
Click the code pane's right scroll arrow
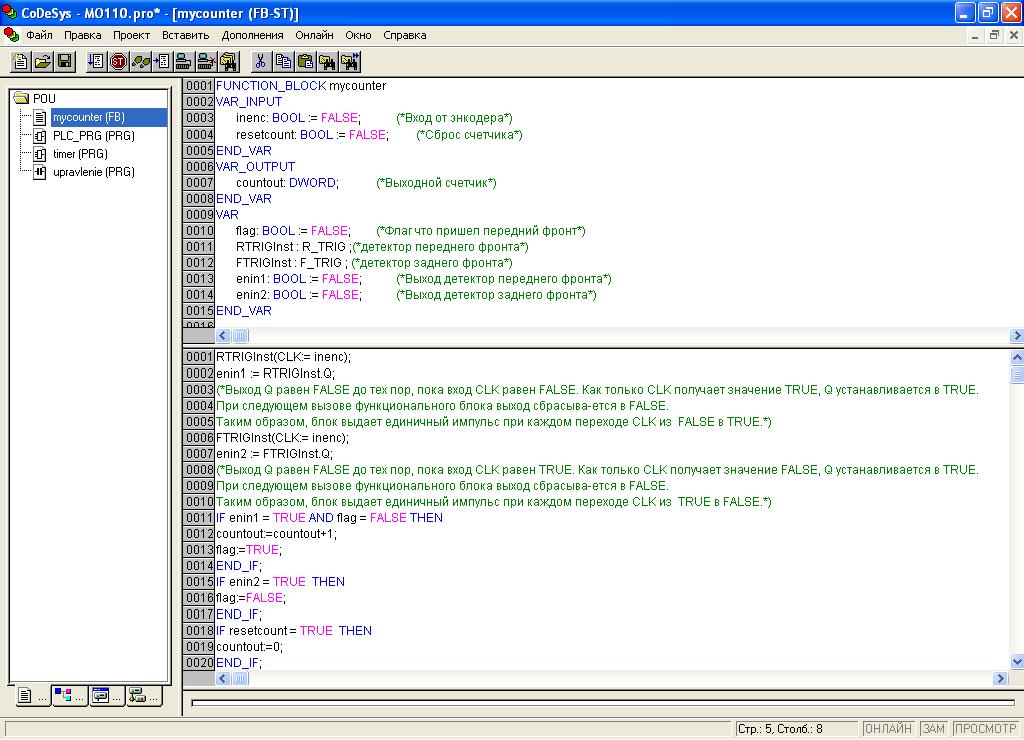click(x=1000, y=679)
